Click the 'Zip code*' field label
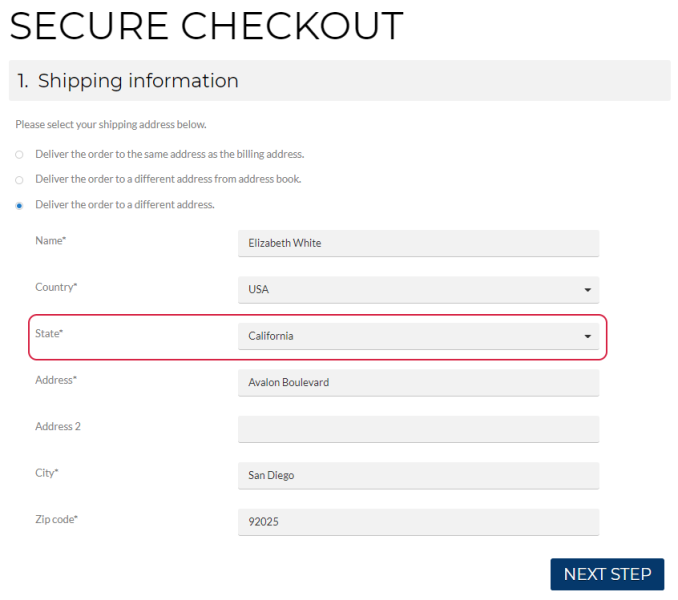Image resolution: width=678 pixels, height=600 pixels. coord(56,519)
